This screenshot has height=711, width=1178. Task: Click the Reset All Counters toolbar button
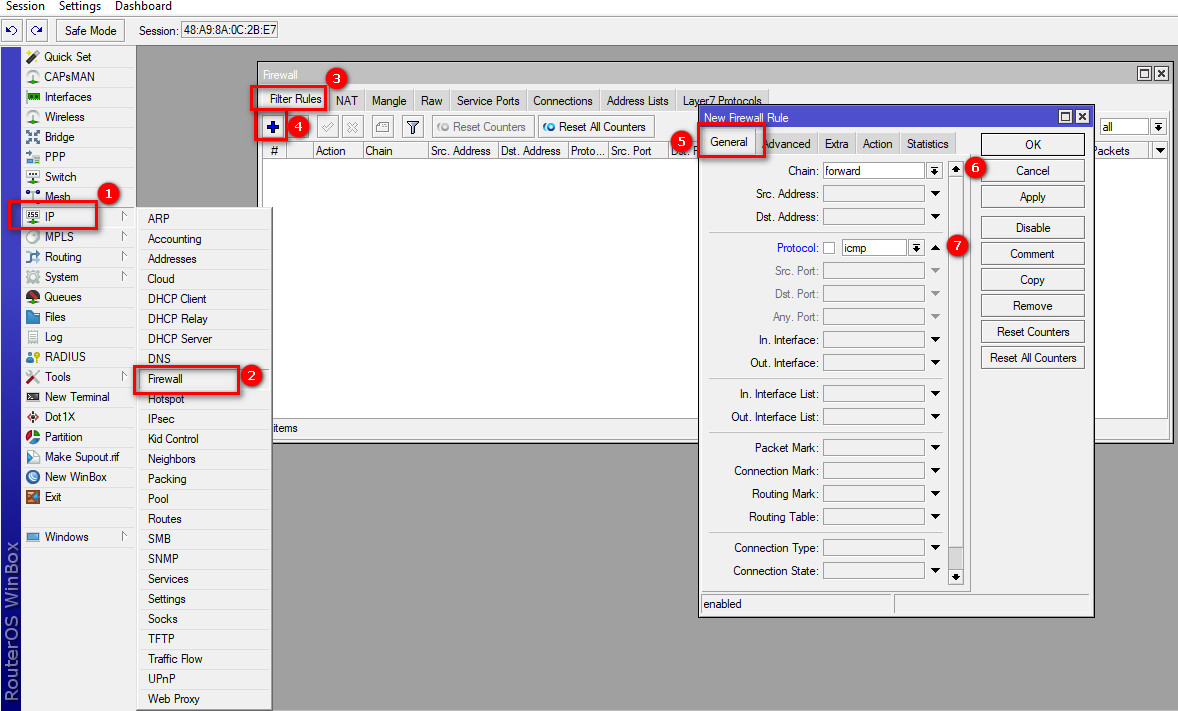(596, 127)
